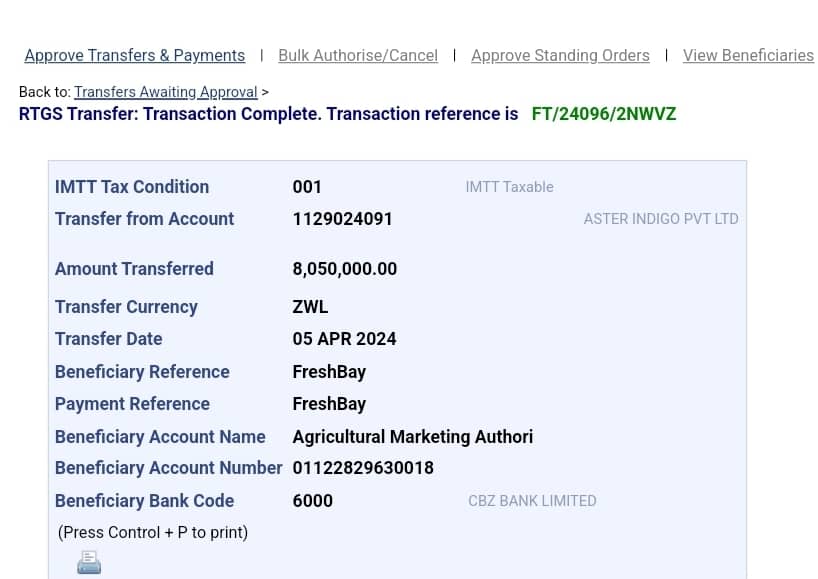Click the Transfer Date value 05 APR 2024
818x579 pixels.
344,339
